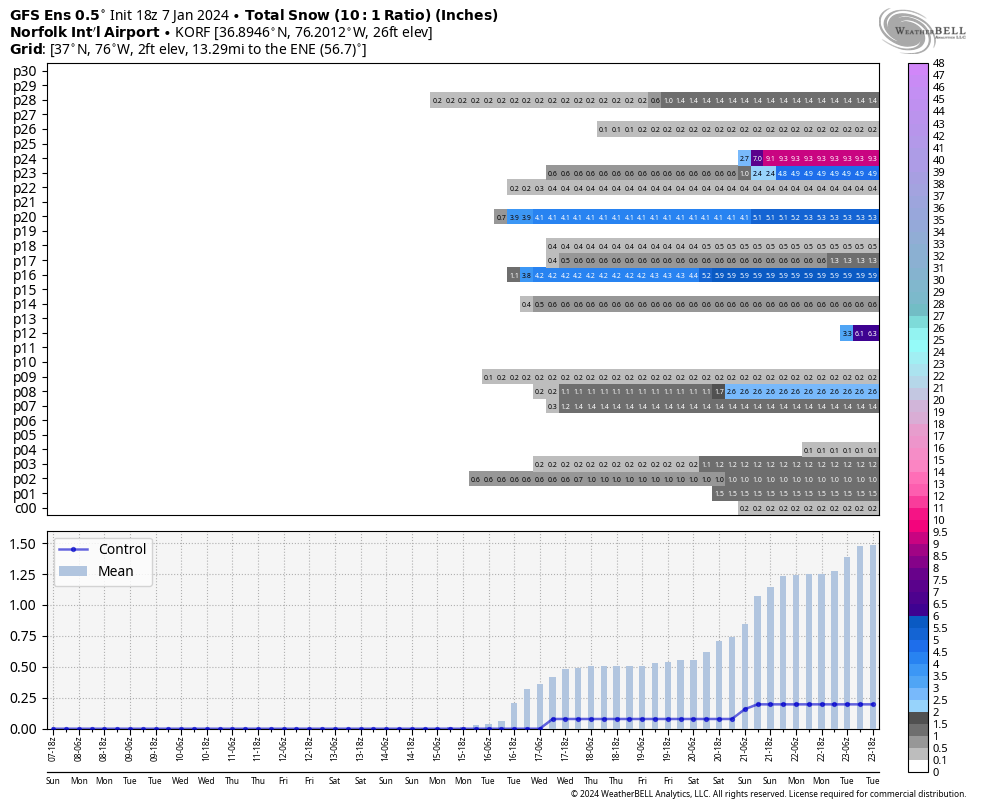The height and width of the screenshot is (808, 984).
Task: Click the 0.7 cell in row p20
Action: 501,217
